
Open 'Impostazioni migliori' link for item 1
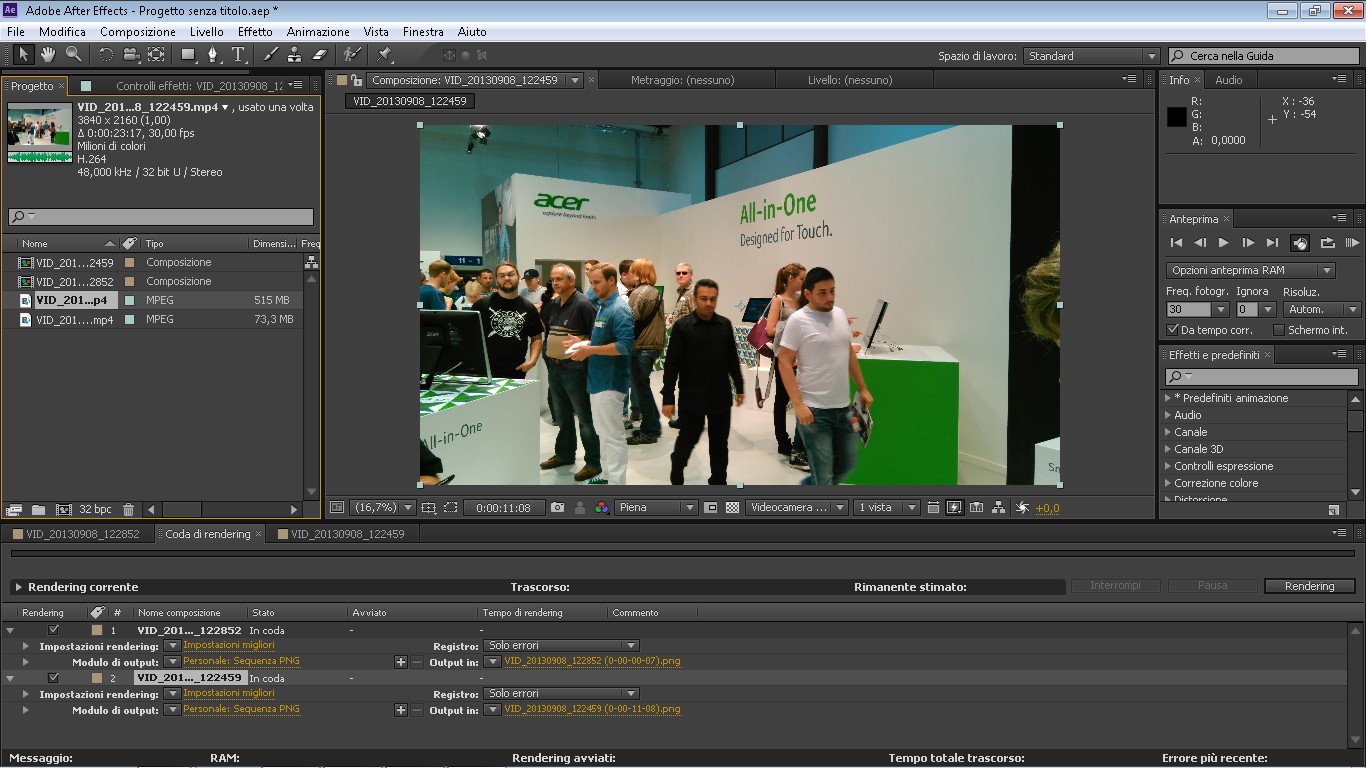[229, 645]
